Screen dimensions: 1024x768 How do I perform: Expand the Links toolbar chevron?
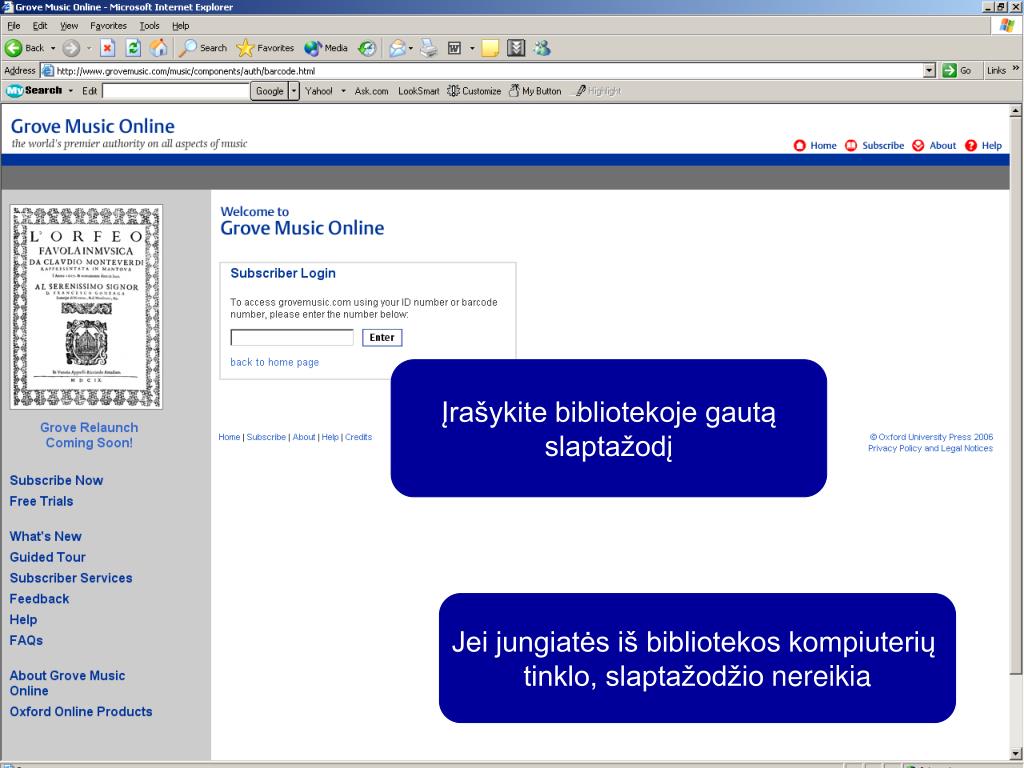pyautogui.click(x=1016, y=69)
